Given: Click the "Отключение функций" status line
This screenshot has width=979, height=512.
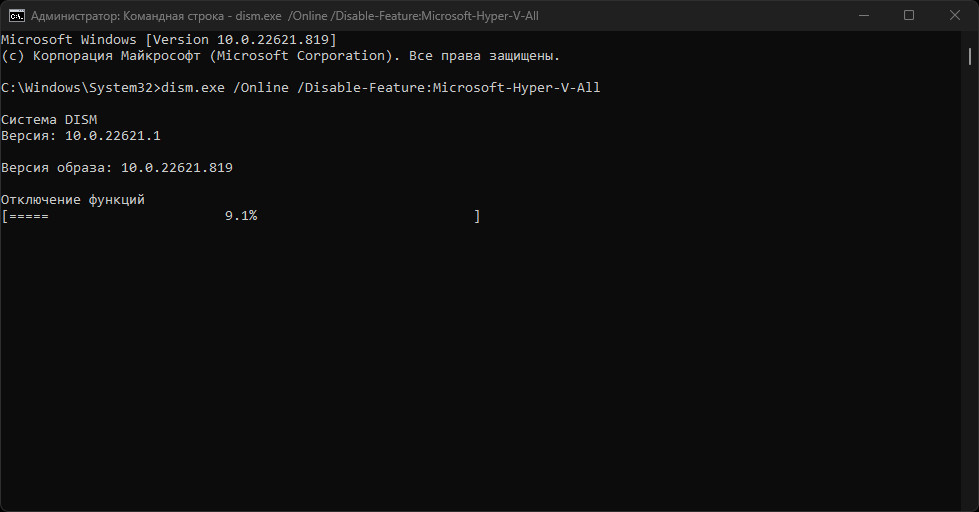Looking at the screenshot, I should coord(72,199).
